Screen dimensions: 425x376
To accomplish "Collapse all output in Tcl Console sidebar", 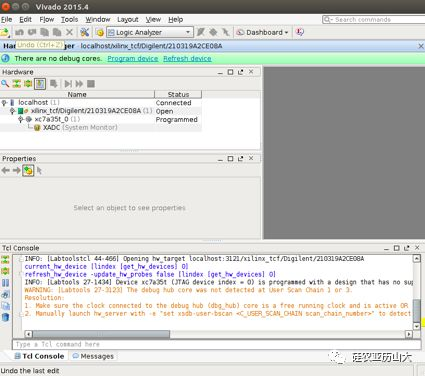I will coord(5,260).
